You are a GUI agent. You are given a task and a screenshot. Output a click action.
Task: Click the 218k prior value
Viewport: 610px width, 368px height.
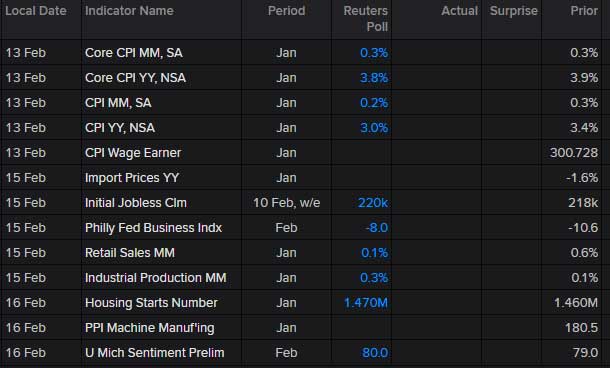(583, 203)
